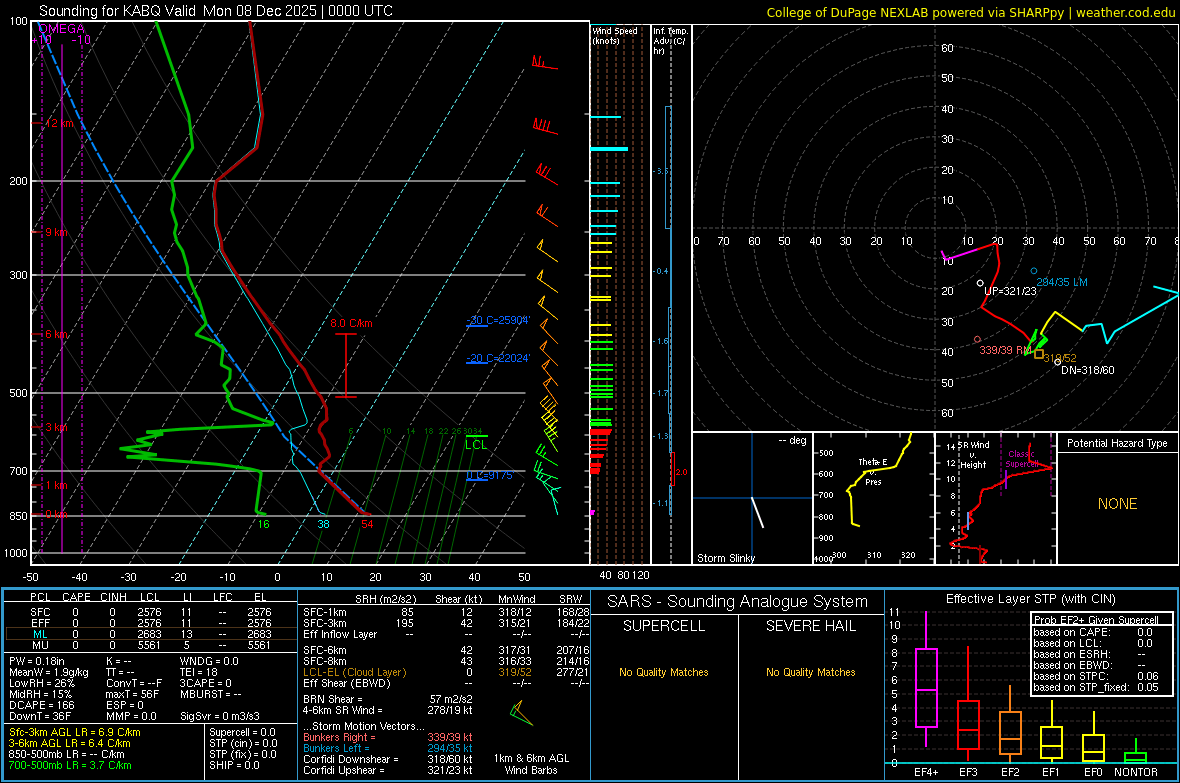Screen dimensions: 1180x783
Task: Click the 8.0 C/km lapse rate label
Action: (351, 323)
